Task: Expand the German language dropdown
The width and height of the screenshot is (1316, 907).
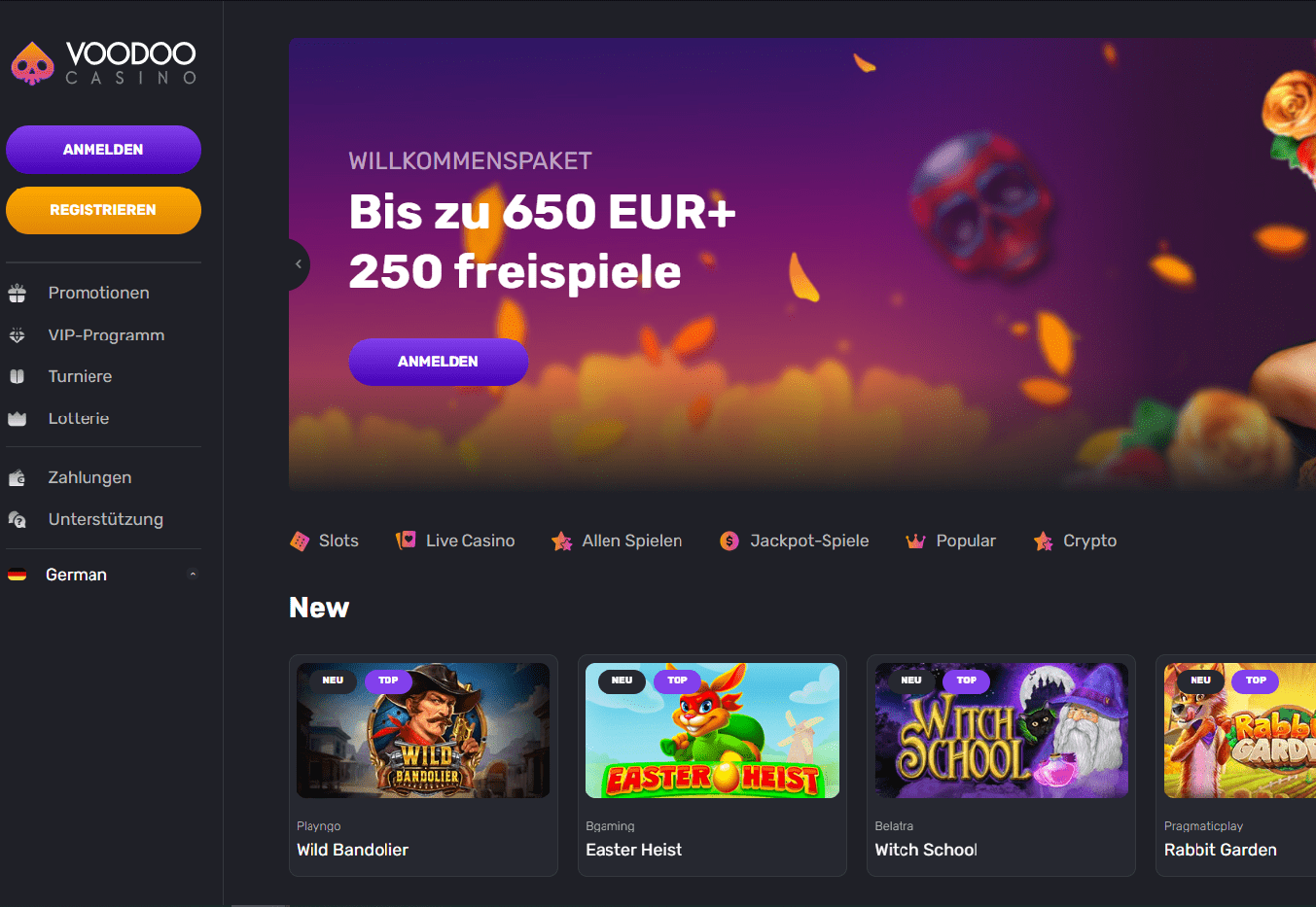Action: tap(193, 575)
